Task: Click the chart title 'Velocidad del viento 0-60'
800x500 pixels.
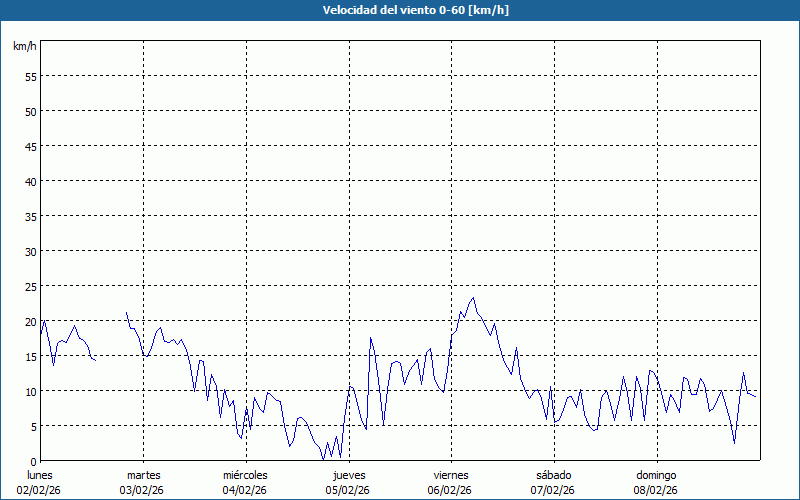Action: [399, 10]
